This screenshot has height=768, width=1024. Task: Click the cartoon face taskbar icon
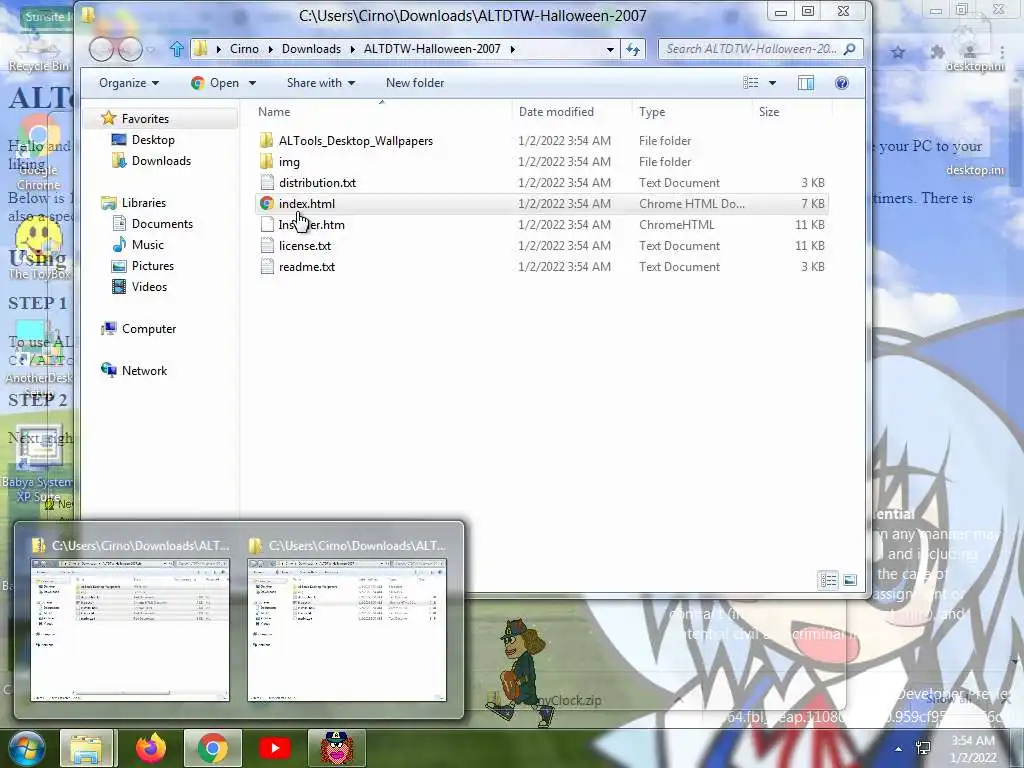pyautogui.click(x=336, y=748)
